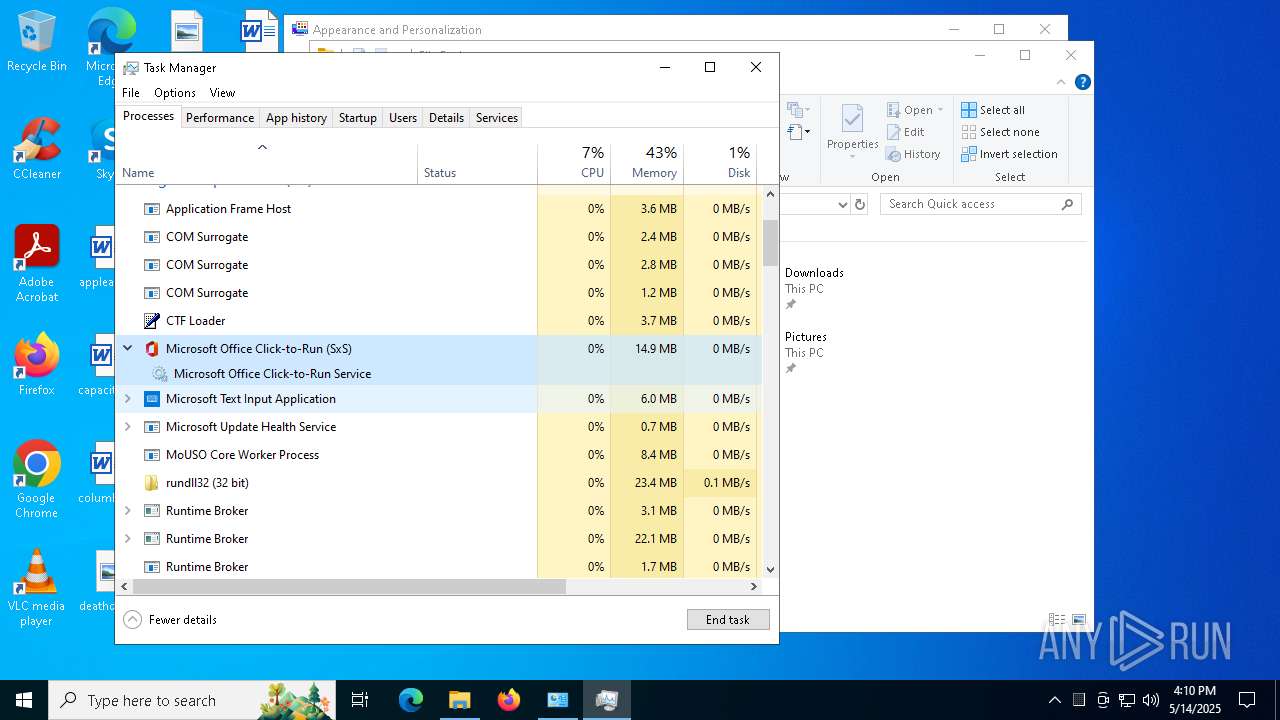Click the Fewer details arrow icon
The height and width of the screenshot is (720, 1280).
point(133,620)
